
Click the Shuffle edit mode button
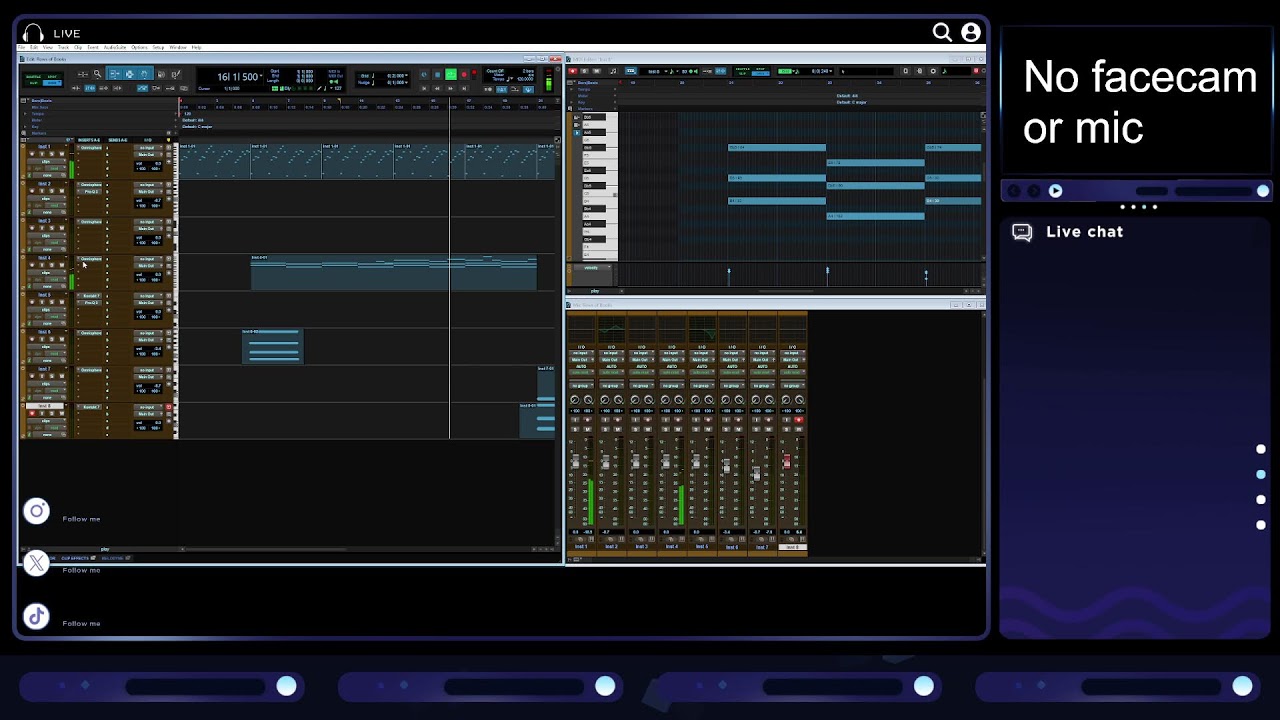coord(33,76)
